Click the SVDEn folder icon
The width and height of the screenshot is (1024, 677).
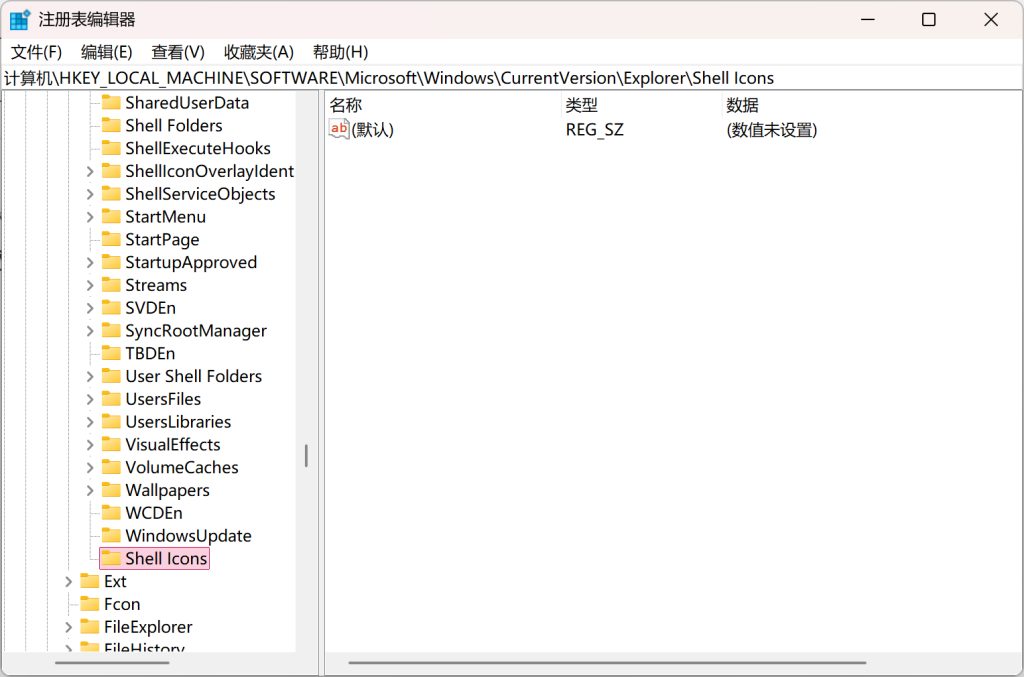click(111, 308)
